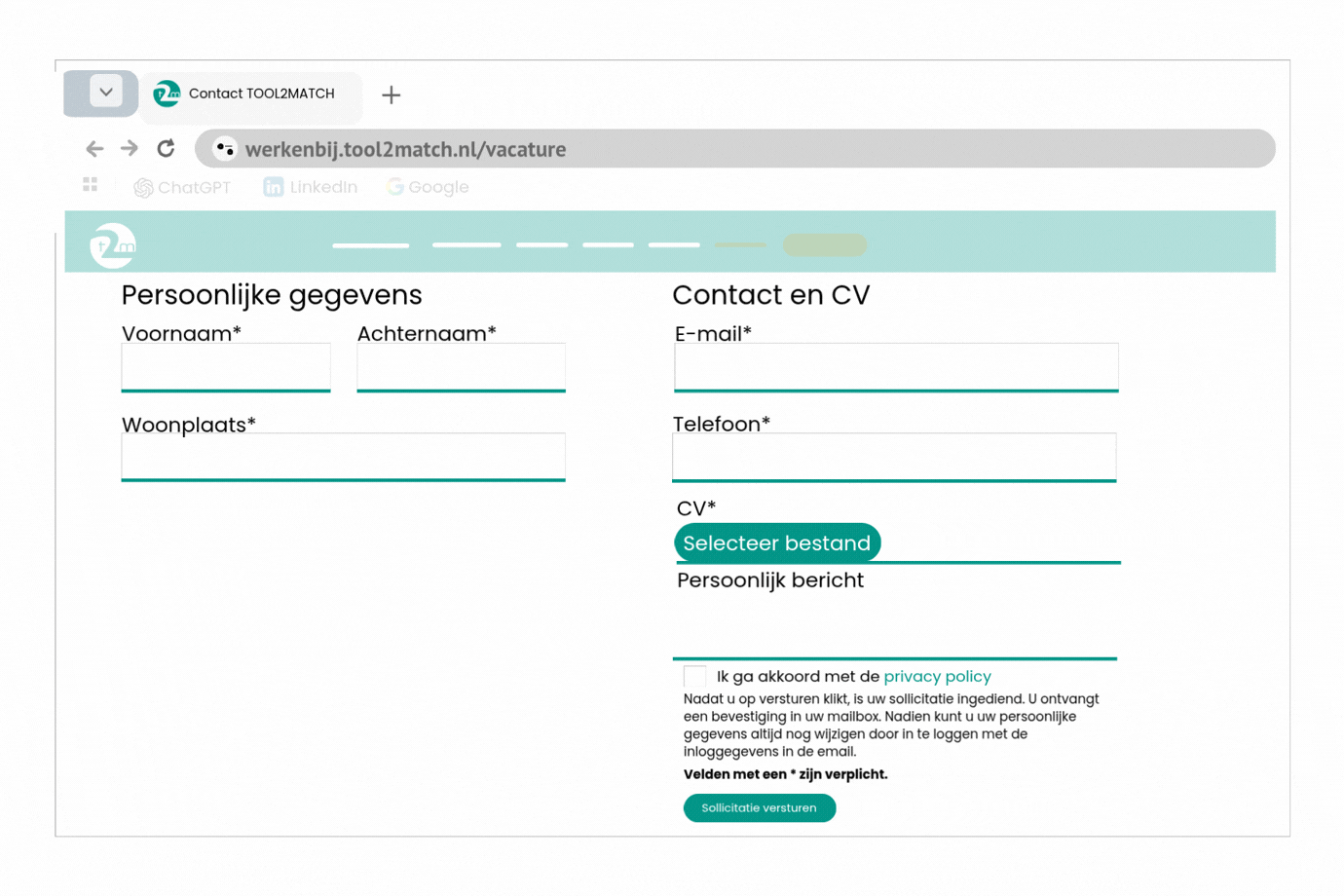This screenshot has height=896, width=1344.
Task: Open the Google bookmark
Action: [x=428, y=187]
